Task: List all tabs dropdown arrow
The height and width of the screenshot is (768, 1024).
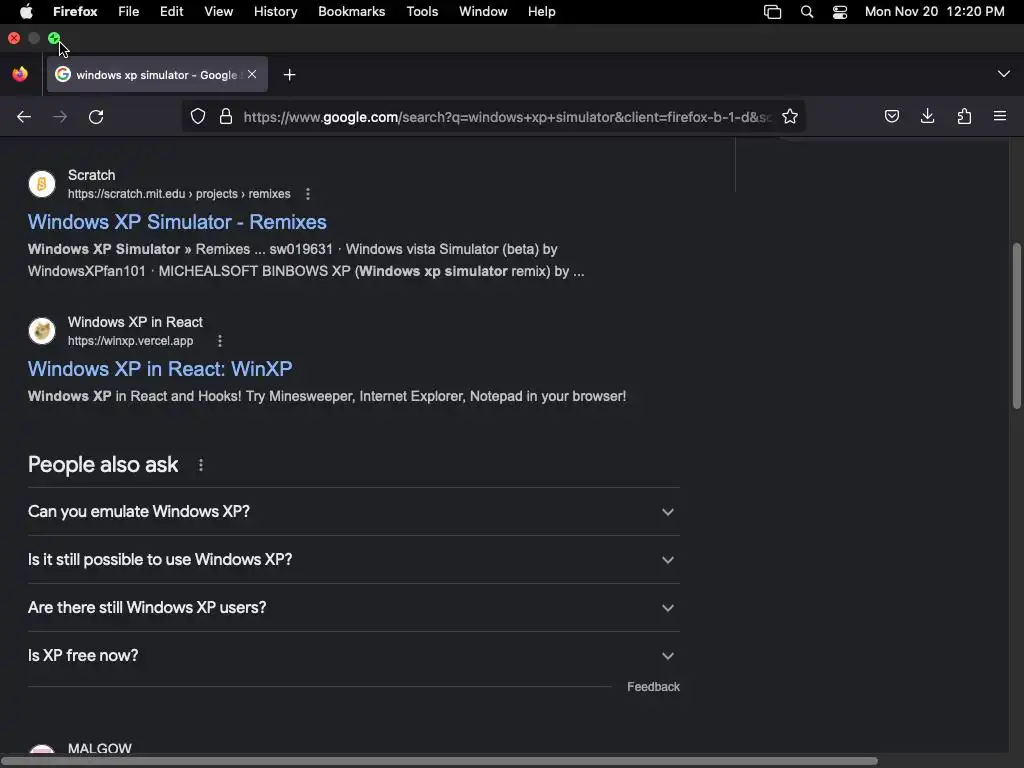Action: [1003, 74]
